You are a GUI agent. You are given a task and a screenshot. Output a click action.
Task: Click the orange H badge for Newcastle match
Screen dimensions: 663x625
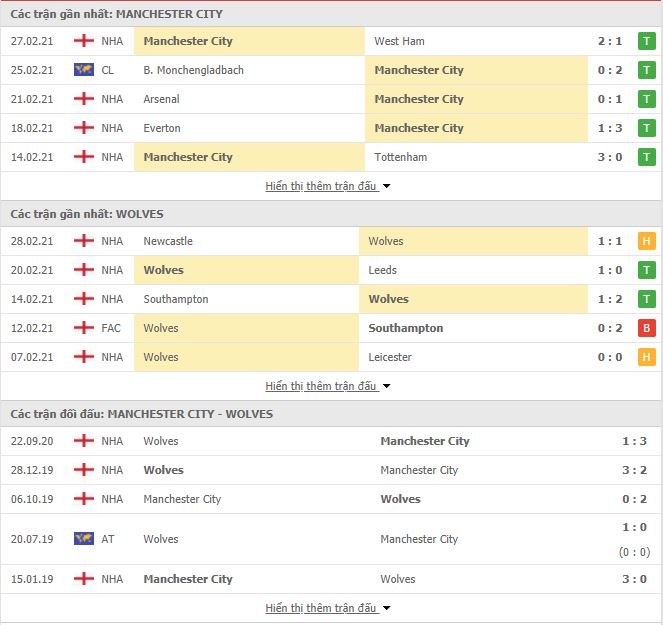point(647,241)
